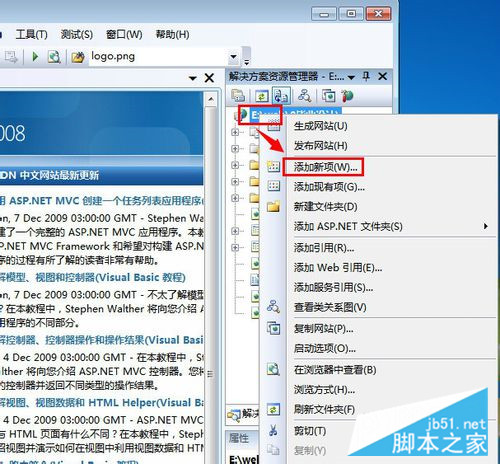Click into the logo.png search field
The width and height of the screenshot is (500, 464).
(158, 56)
